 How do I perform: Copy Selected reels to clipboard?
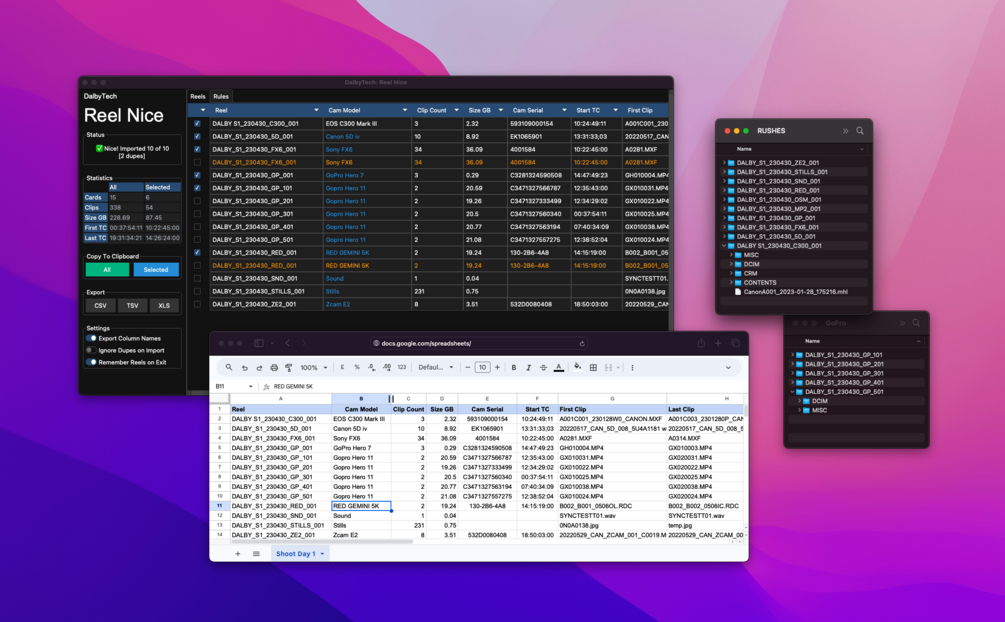156,270
